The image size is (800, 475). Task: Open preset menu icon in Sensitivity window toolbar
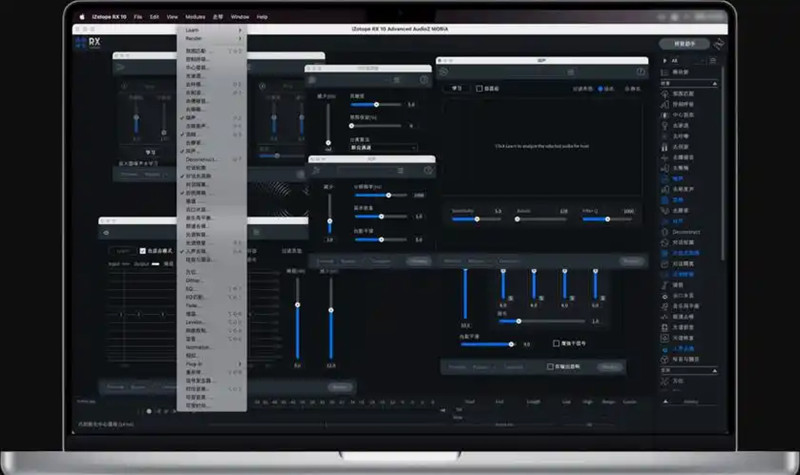570,72
